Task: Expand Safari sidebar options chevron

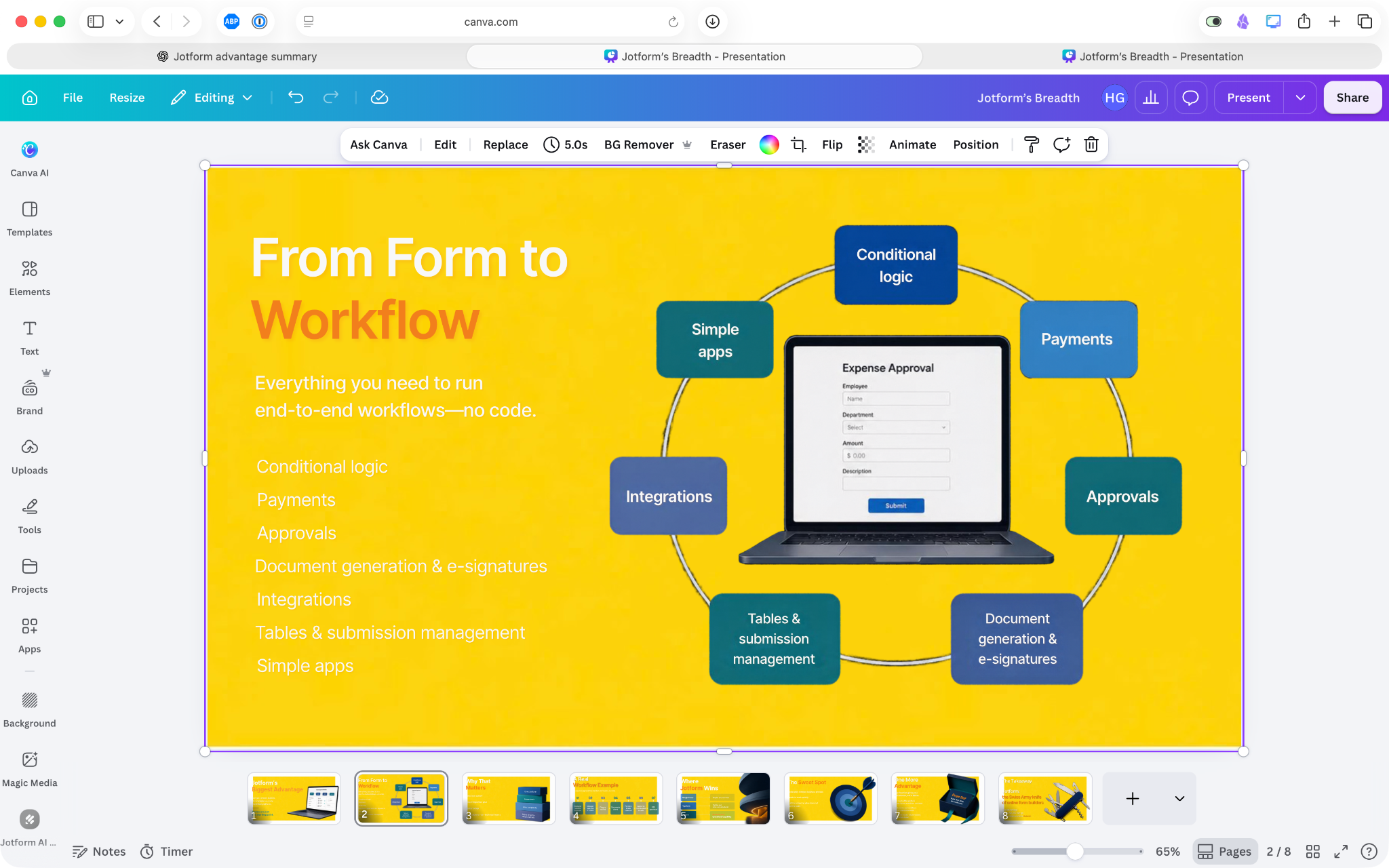Action: (x=119, y=22)
